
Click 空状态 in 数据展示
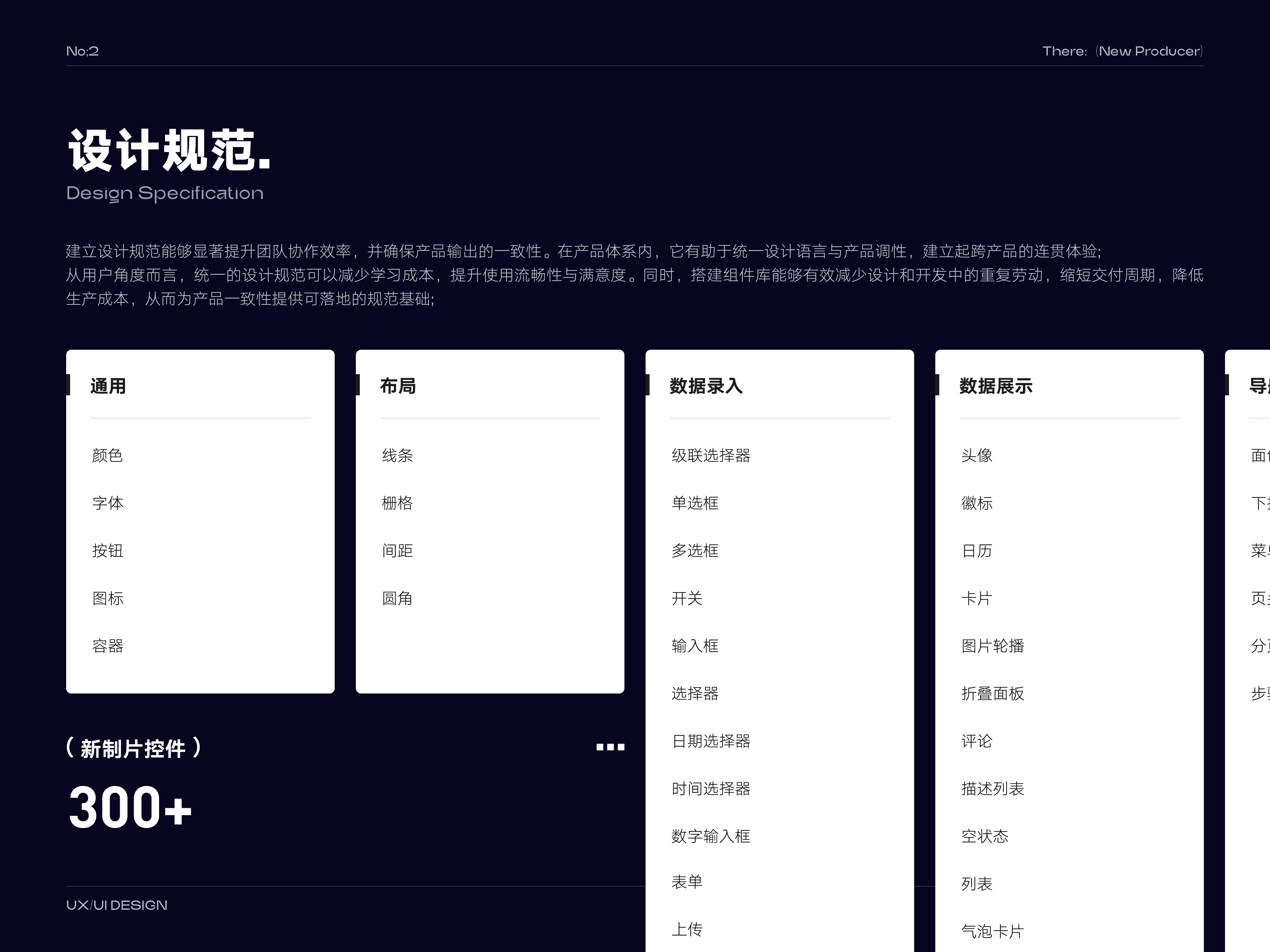coord(985,836)
